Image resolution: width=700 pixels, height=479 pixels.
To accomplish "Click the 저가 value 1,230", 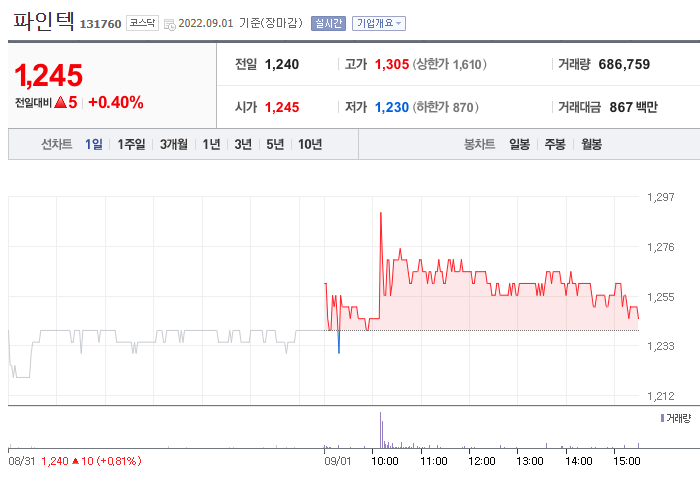I will click(x=392, y=107).
